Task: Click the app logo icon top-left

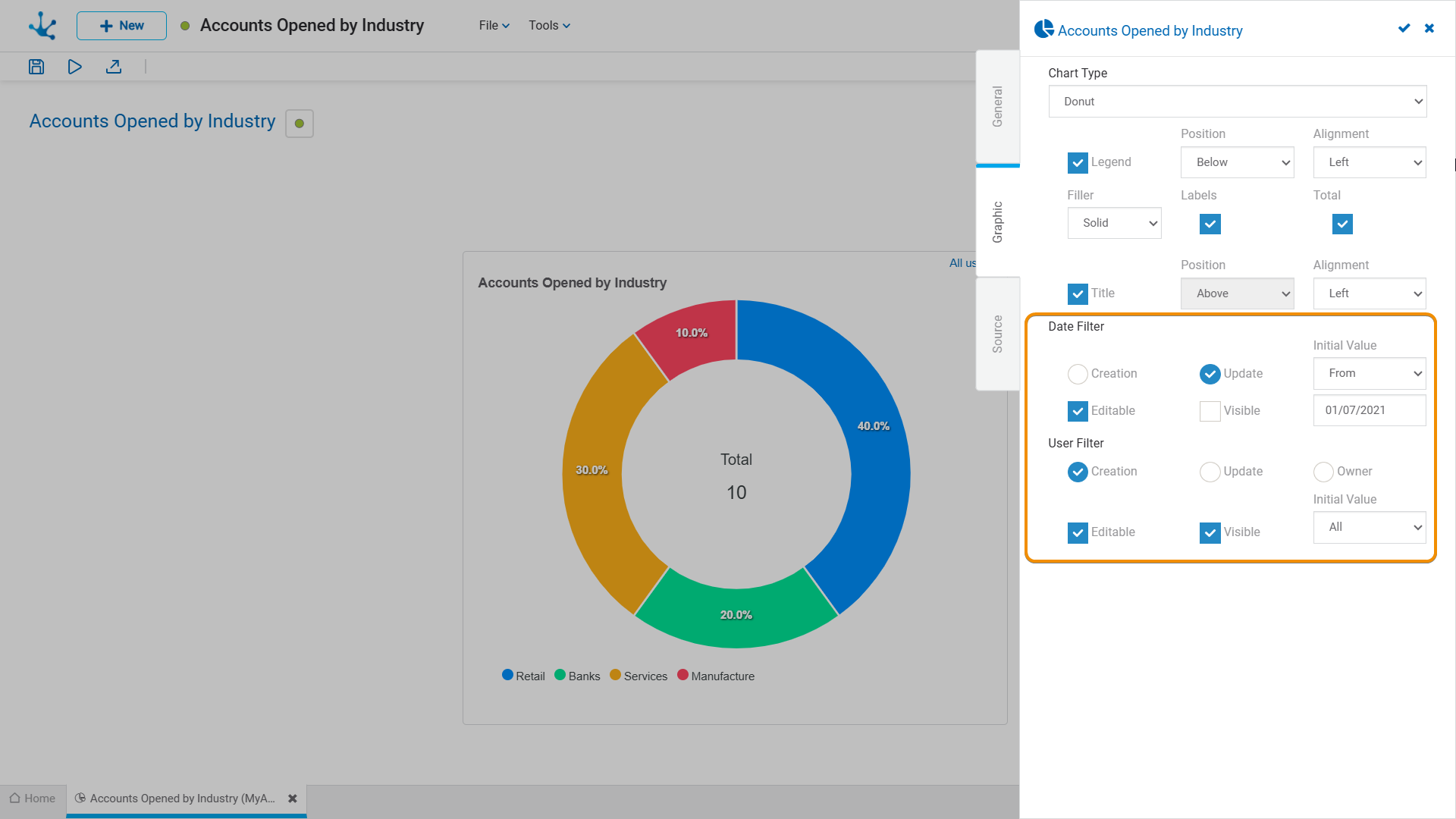Action: click(x=42, y=26)
